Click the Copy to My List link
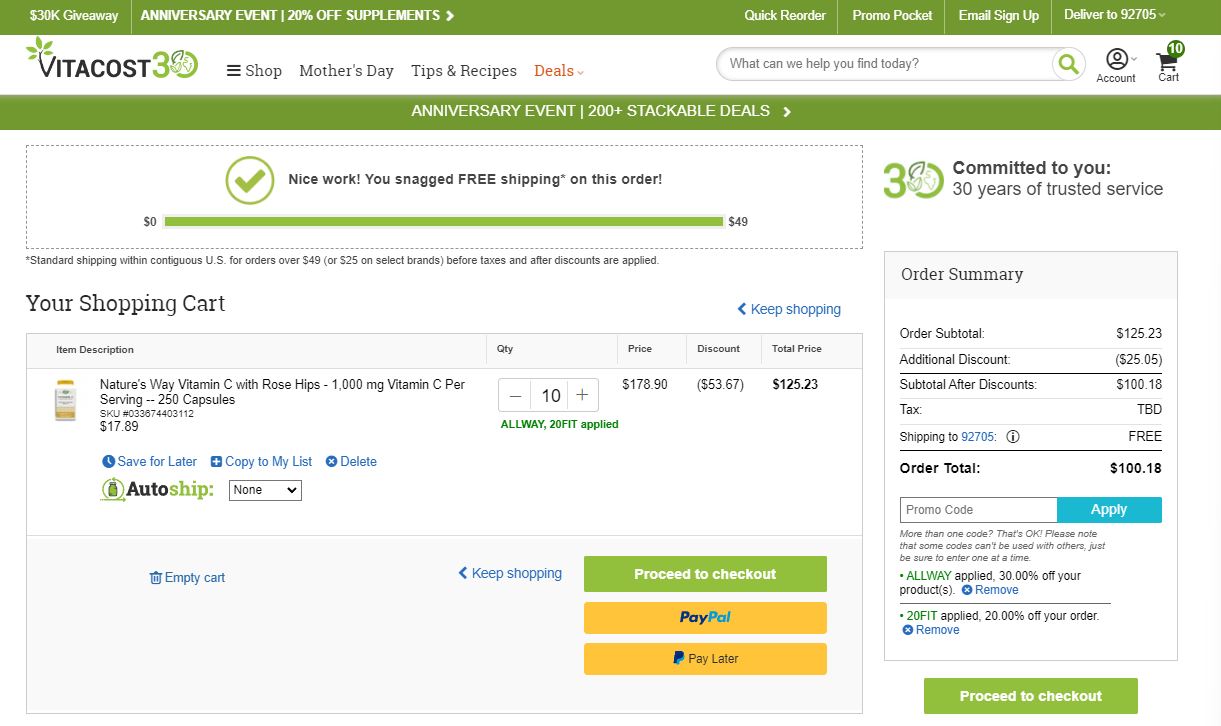Screen dimensions: 1221x726 point(261,462)
